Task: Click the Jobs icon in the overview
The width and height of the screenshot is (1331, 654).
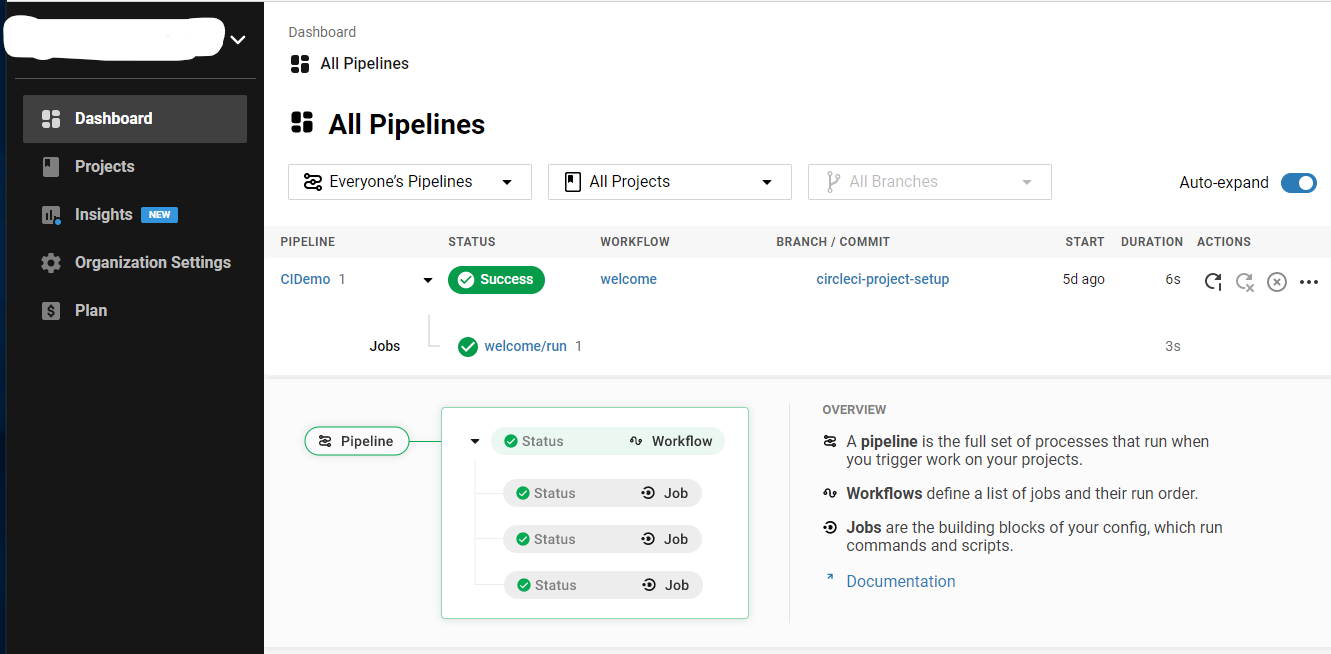Action: [829, 527]
